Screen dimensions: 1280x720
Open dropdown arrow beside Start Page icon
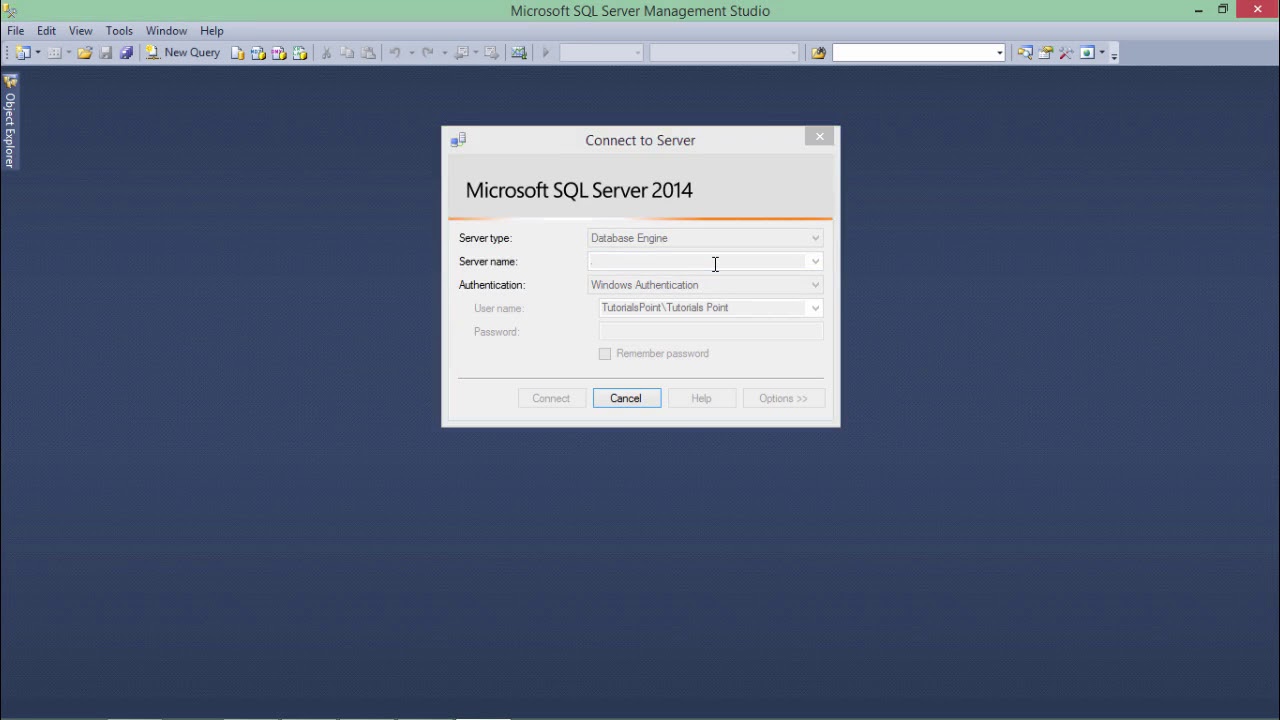click(1102, 53)
